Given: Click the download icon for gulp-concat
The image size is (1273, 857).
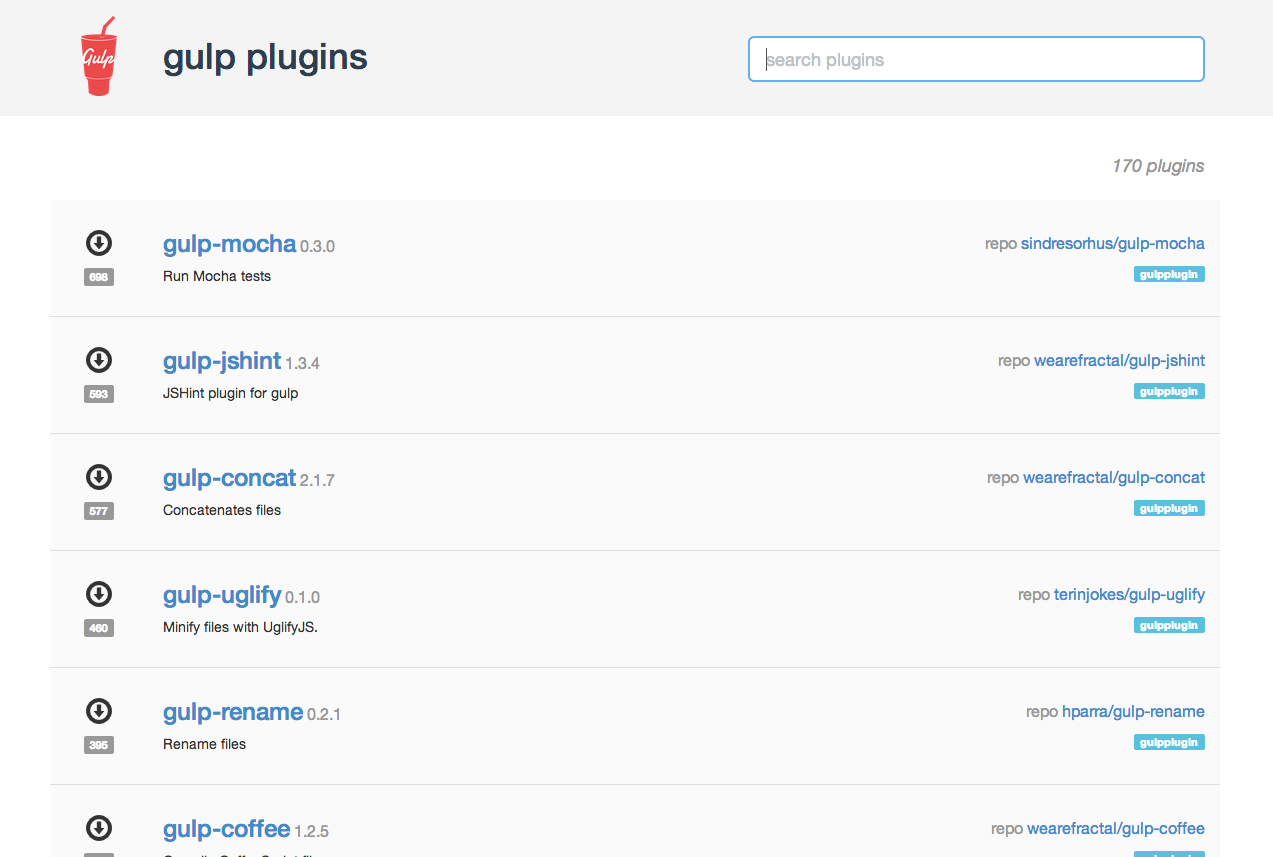Looking at the screenshot, I should coord(99,477).
